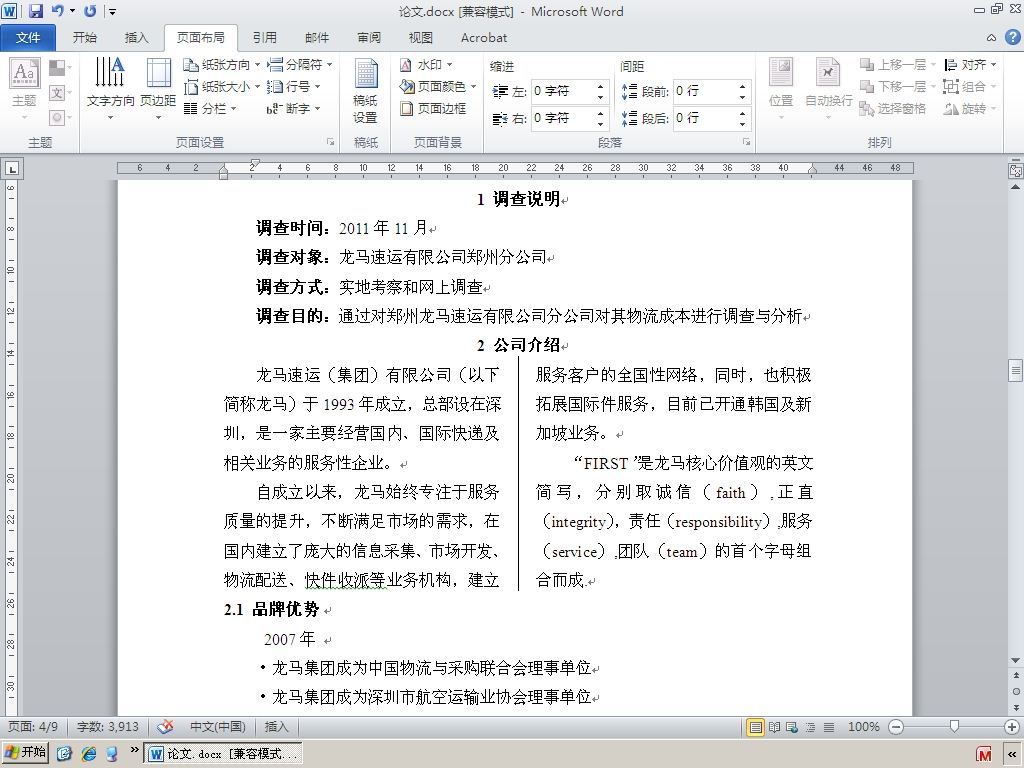Click the right indent (右) field
1024x768 pixels.
point(569,118)
